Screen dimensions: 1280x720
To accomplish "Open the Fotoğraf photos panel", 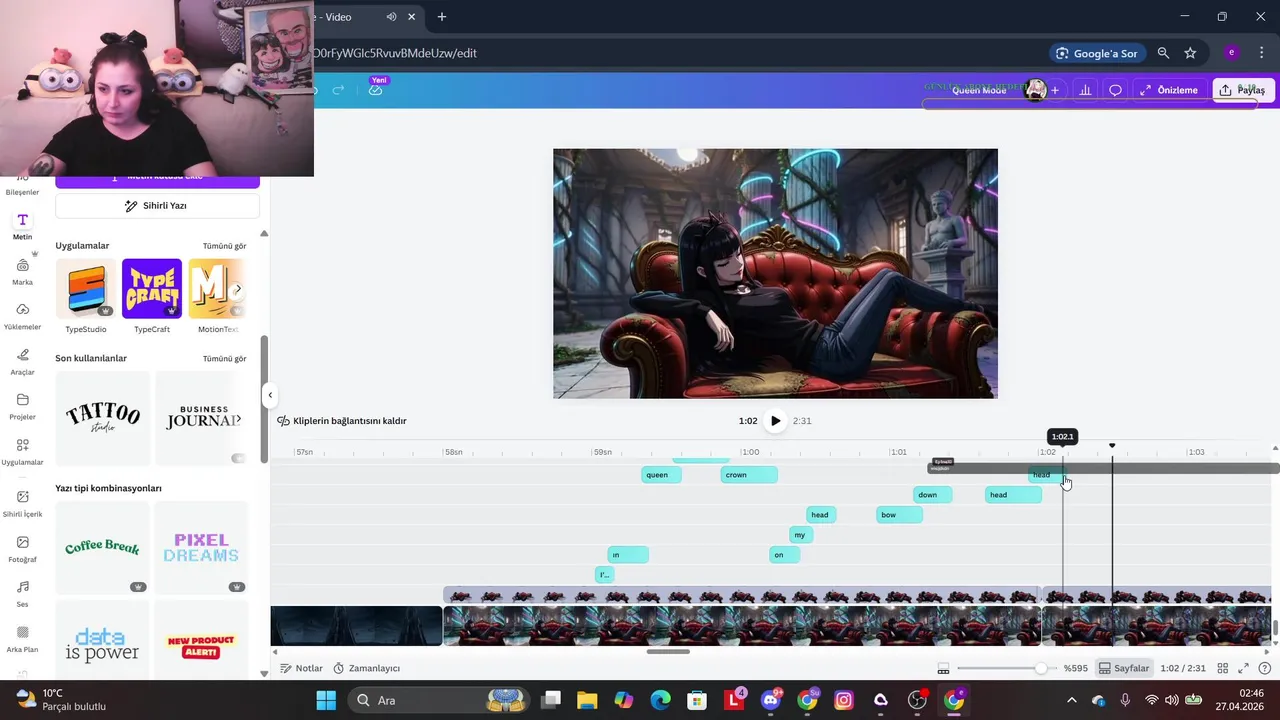I will pos(22,548).
